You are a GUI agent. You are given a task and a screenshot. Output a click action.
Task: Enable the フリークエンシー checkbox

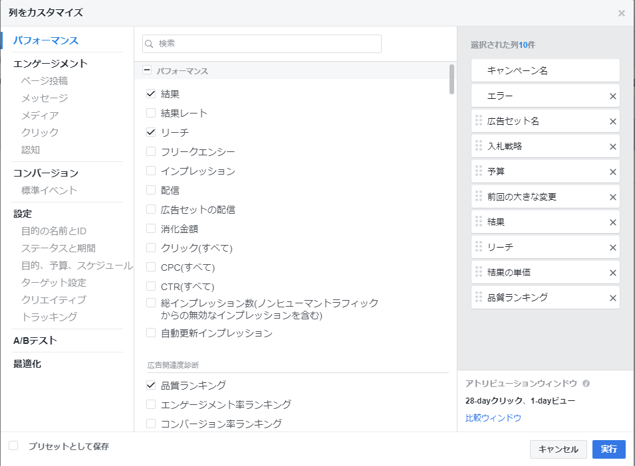pos(151,152)
